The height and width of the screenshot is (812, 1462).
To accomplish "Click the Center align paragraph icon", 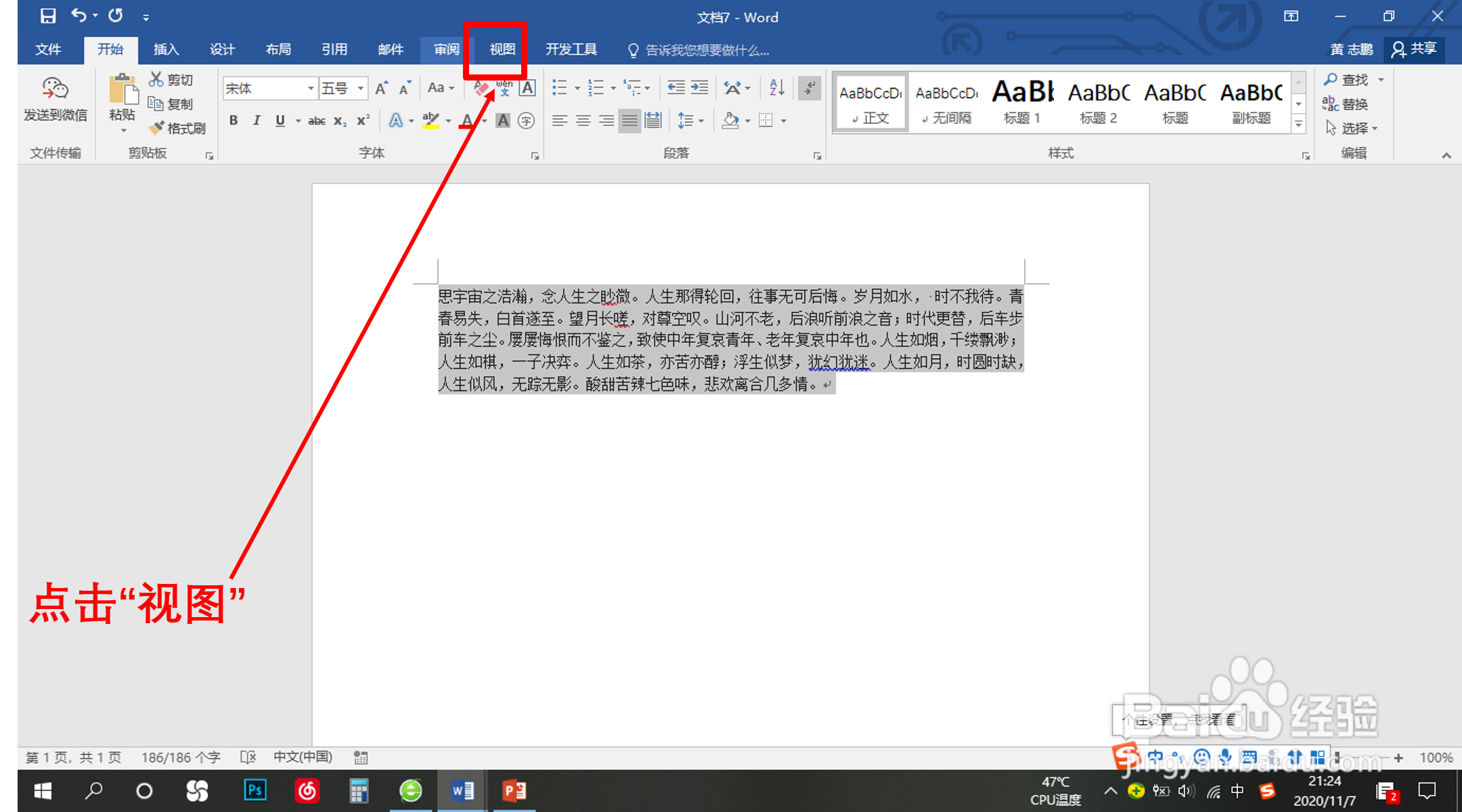I will pos(583,120).
